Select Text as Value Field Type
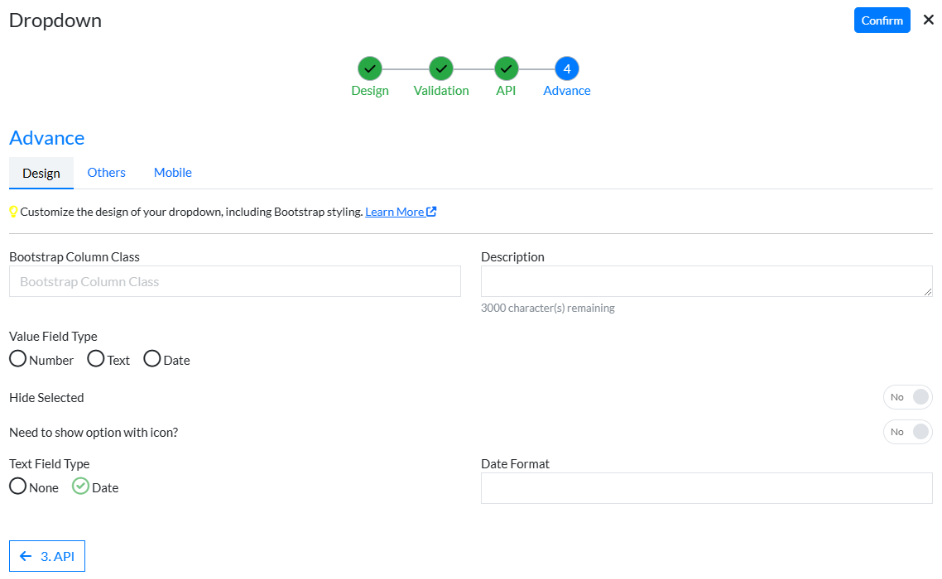 [96, 359]
